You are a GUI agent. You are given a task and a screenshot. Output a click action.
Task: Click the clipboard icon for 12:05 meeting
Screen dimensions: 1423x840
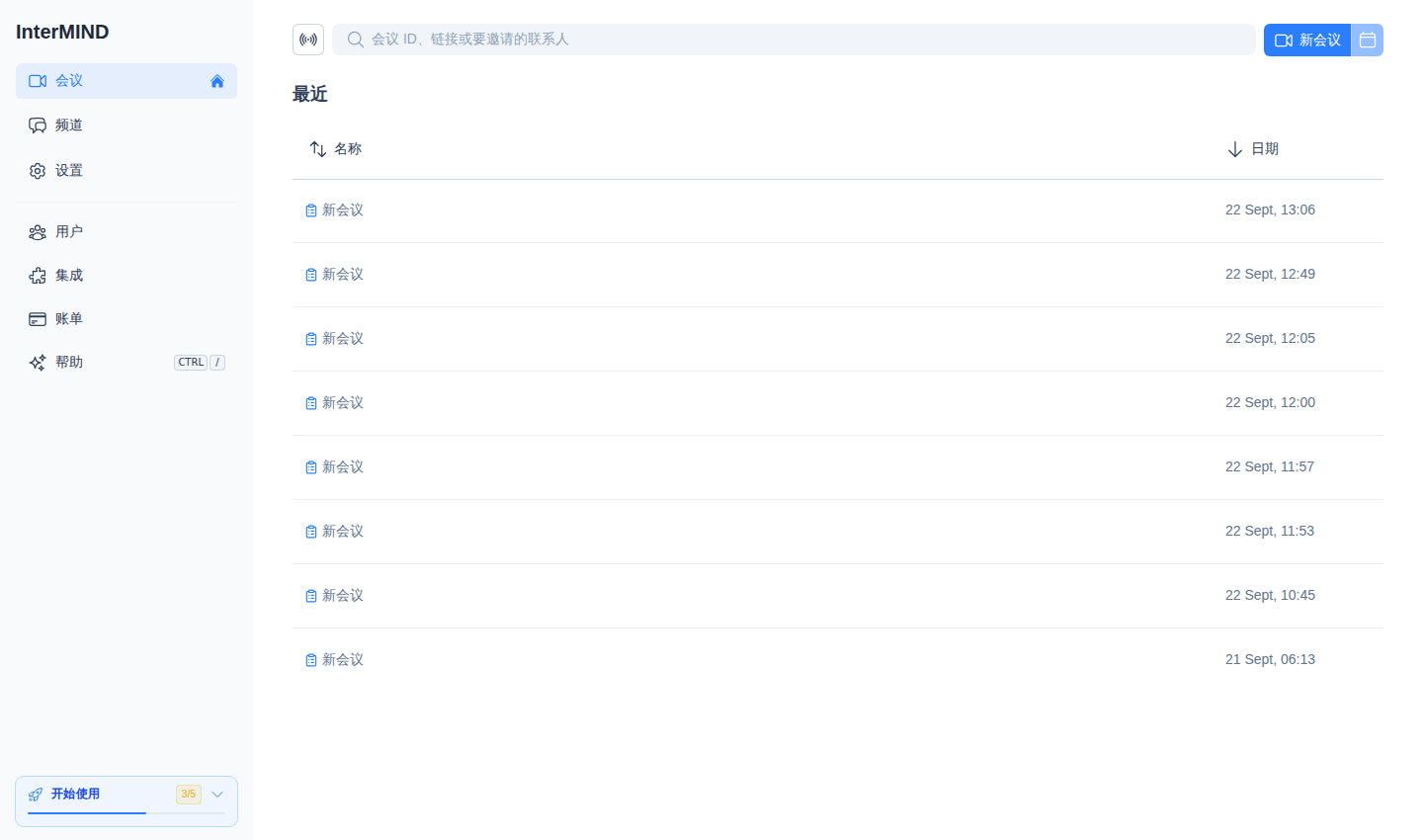pos(311,339)
